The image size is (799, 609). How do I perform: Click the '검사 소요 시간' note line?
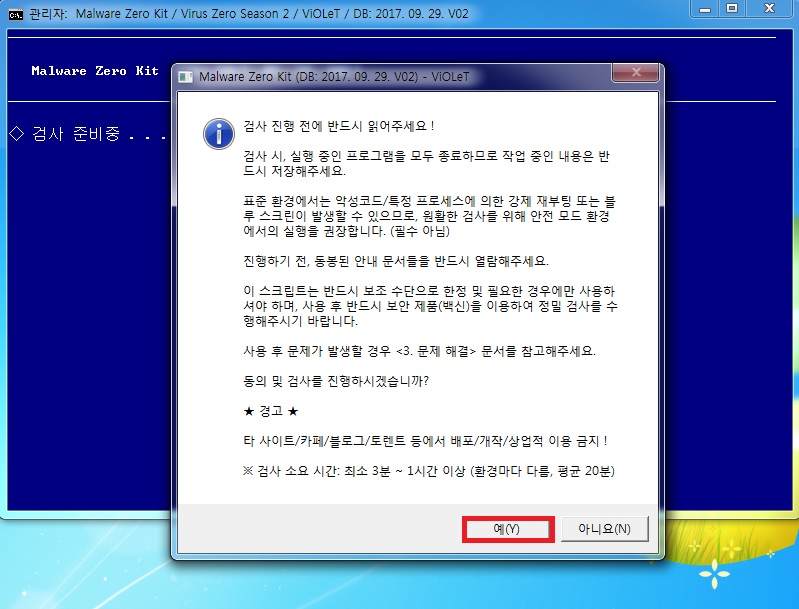(429, 471)
